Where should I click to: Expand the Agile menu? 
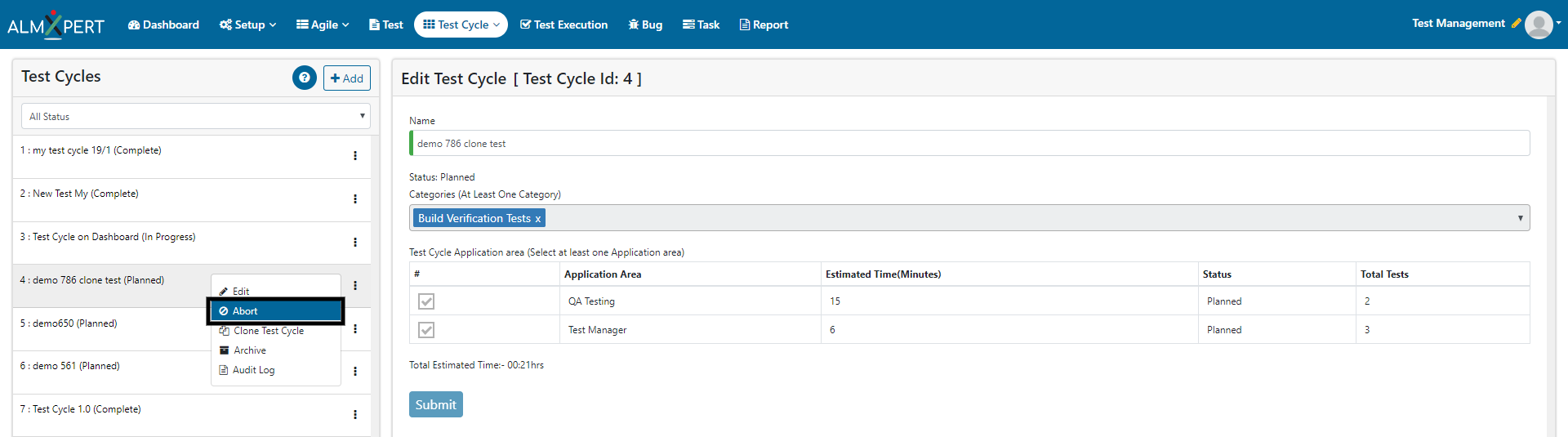point(323,25)
